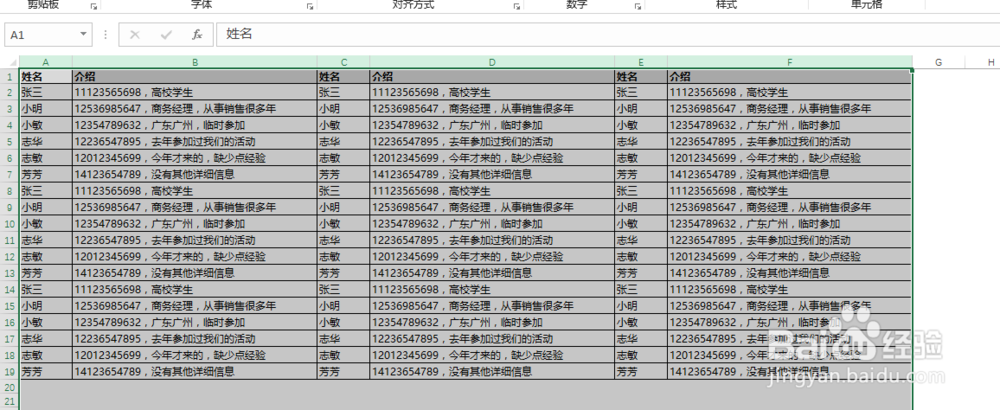Select column G header

pyautogui.click(x=939, y=62)
